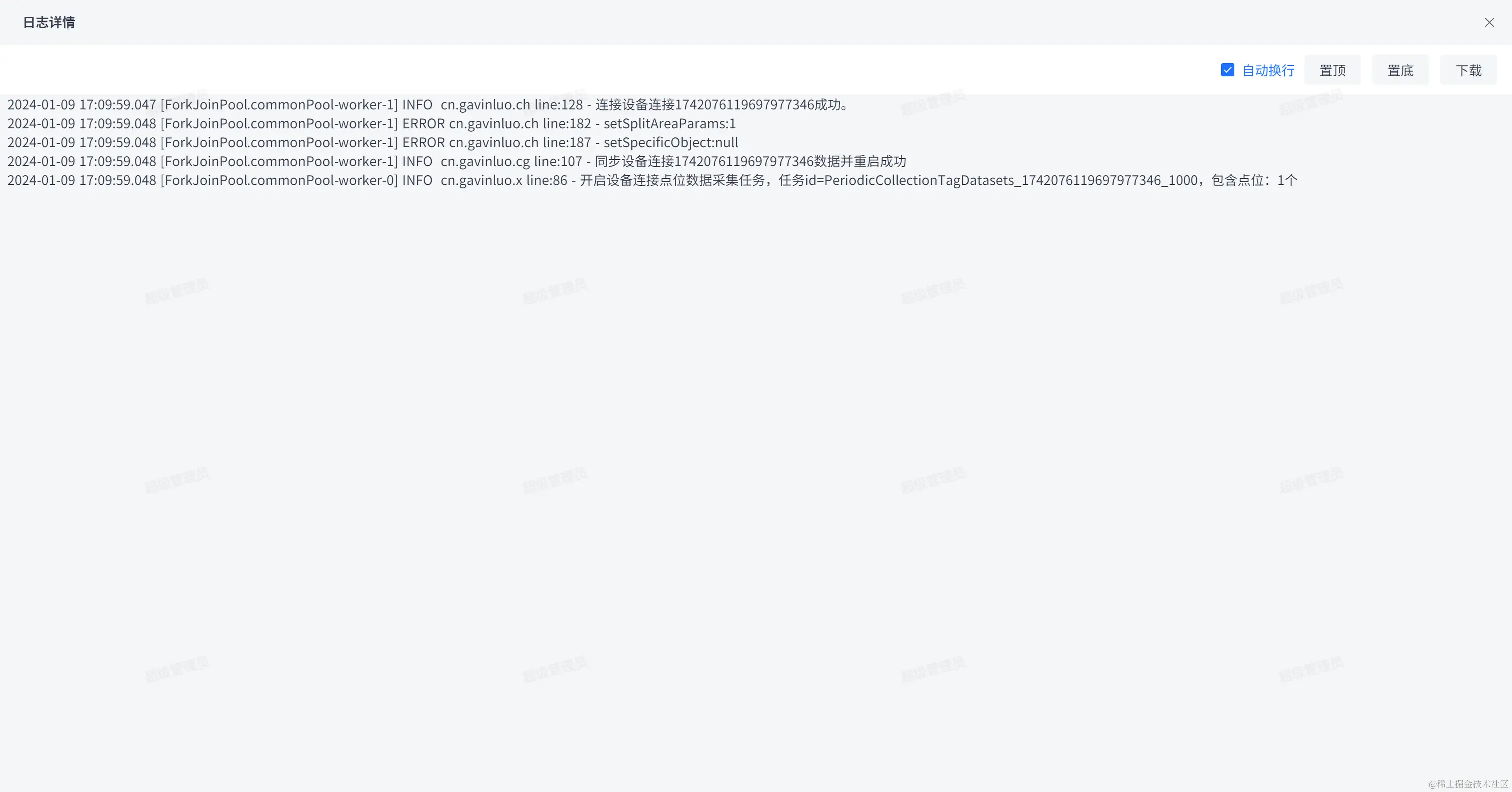Click the cn.gavinluo.cg logger name
1512x792 pixels.
coord(485,161)
